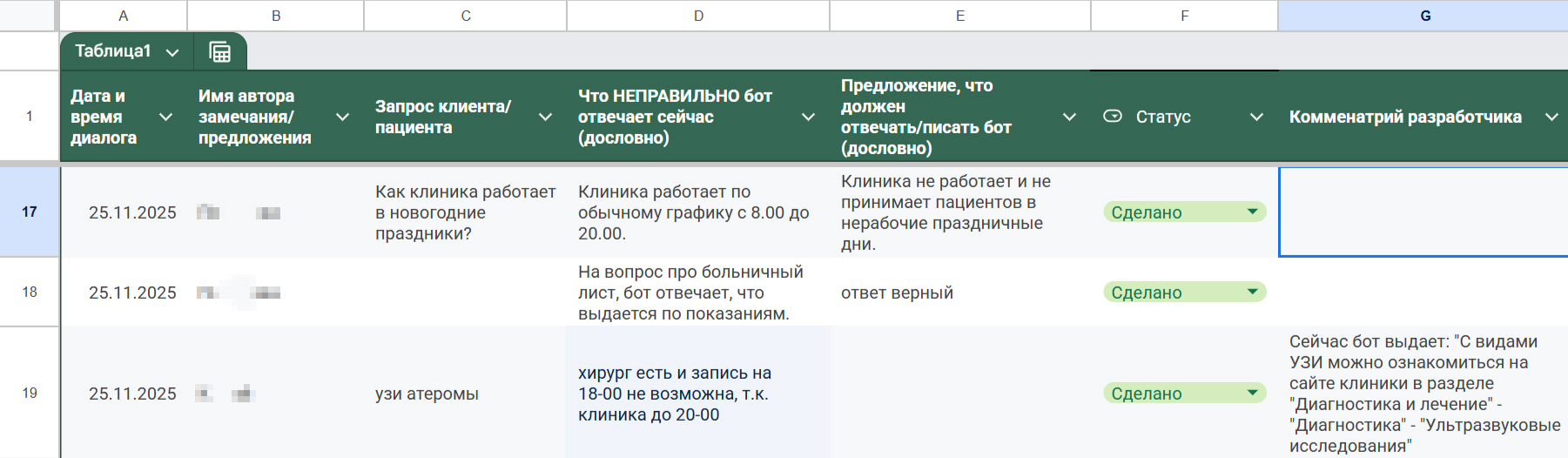Select row 19 header number
This screenshot has width=1568, height=458.
30,393
